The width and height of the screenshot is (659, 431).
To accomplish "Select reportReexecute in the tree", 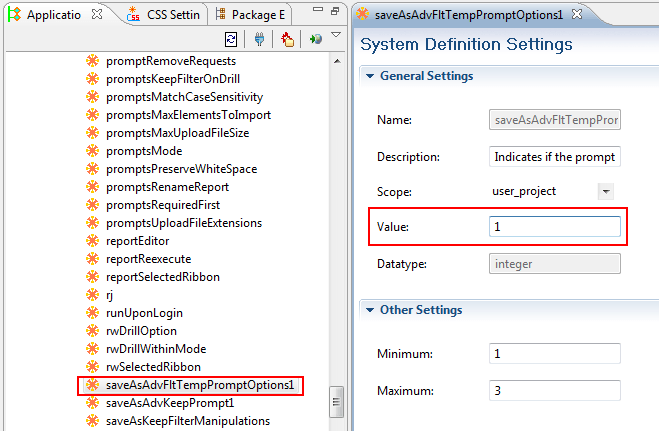I will tap(148, 259).
